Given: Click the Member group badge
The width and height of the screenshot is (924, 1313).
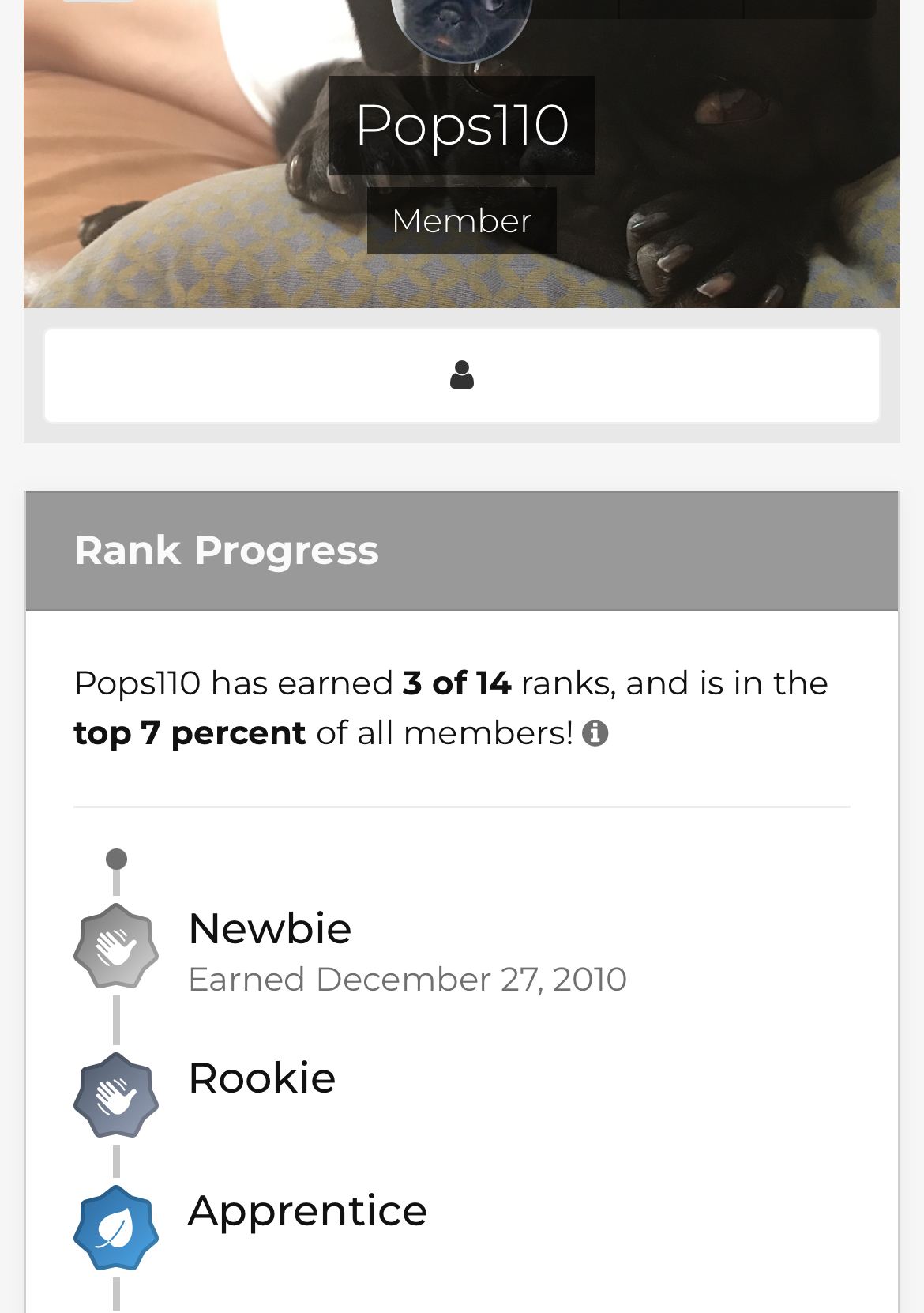Looking at the screenshot, I should pos(462,220).
